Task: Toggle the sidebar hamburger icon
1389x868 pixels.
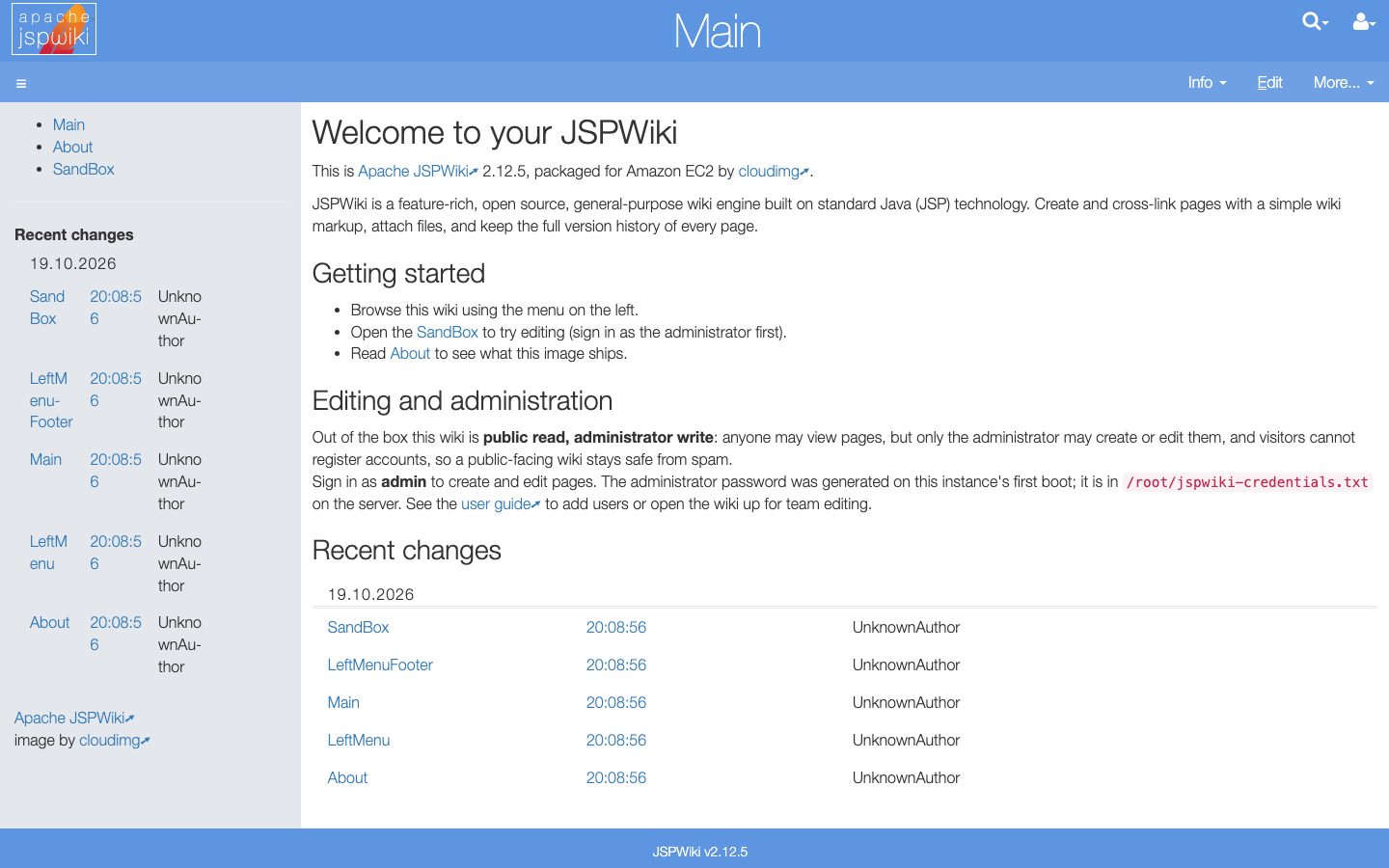Action: pos(21,84)
